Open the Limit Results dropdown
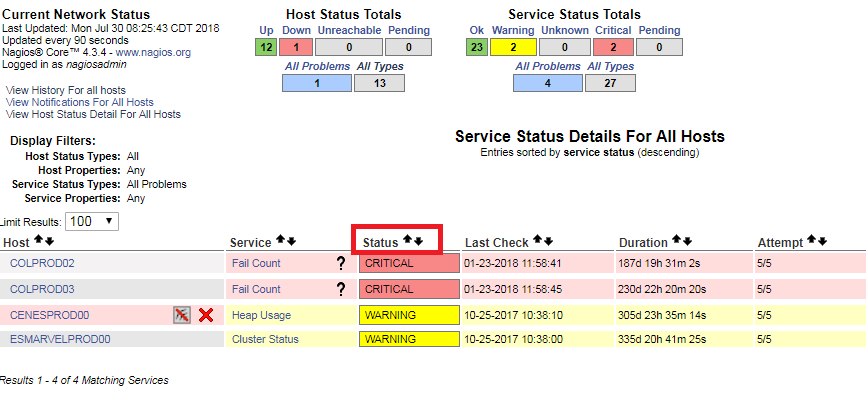This screenshot has height=402, width=866. 92,221
